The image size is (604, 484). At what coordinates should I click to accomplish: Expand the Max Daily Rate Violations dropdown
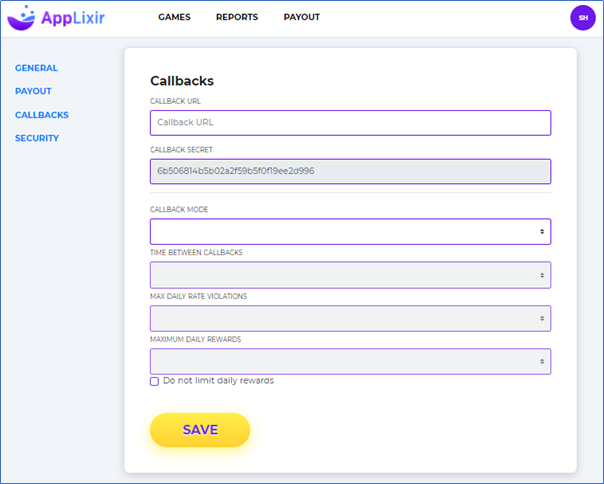click(350, 318)
